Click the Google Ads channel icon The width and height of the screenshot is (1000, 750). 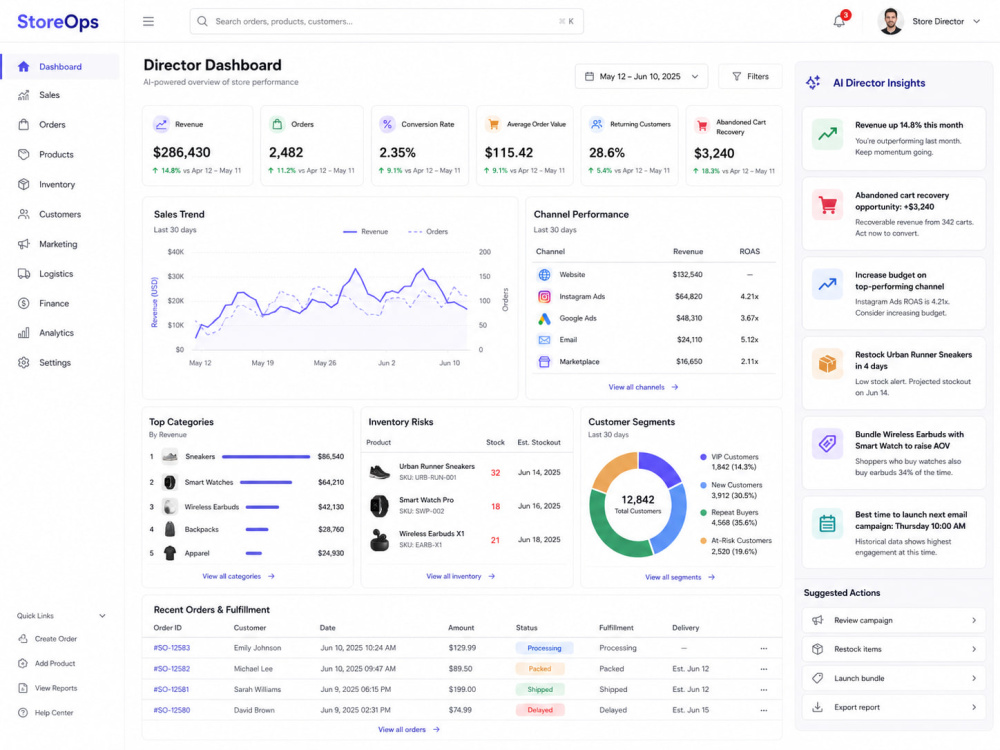[544, 318]
